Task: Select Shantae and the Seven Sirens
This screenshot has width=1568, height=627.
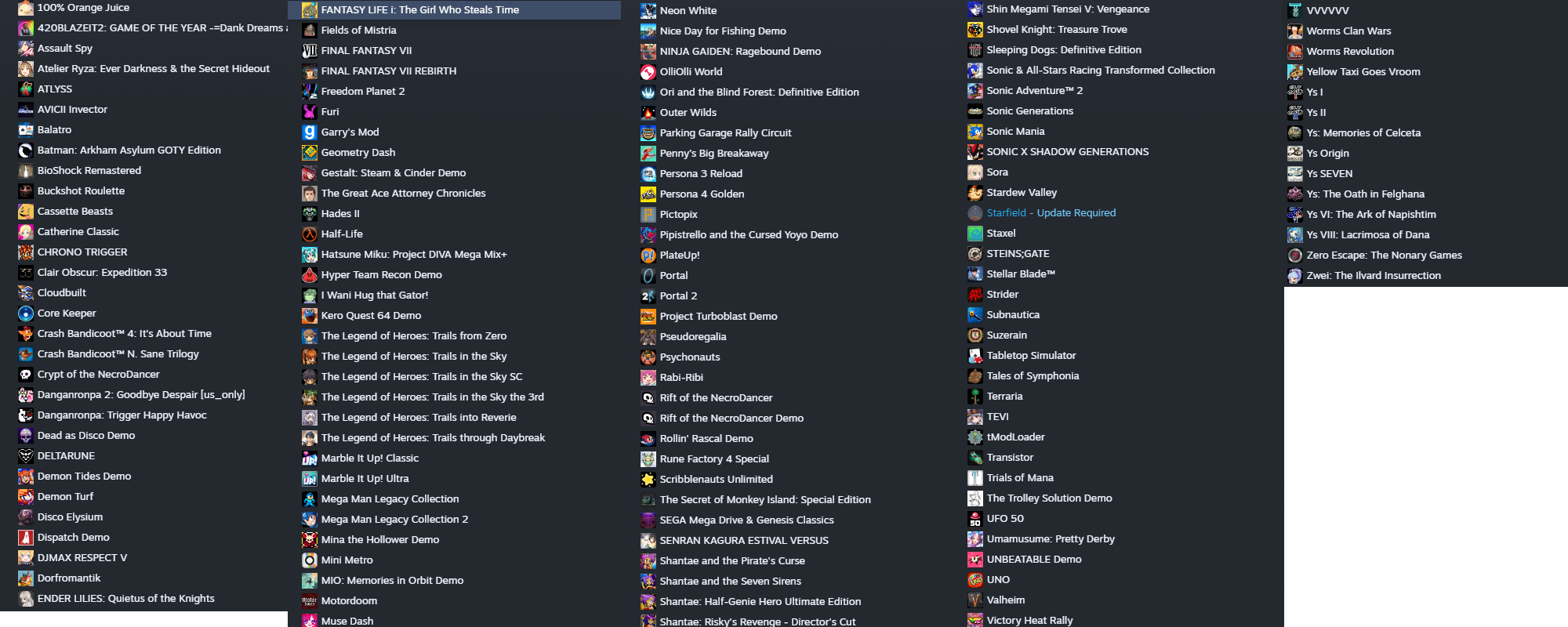Action: tap(731, 582)
